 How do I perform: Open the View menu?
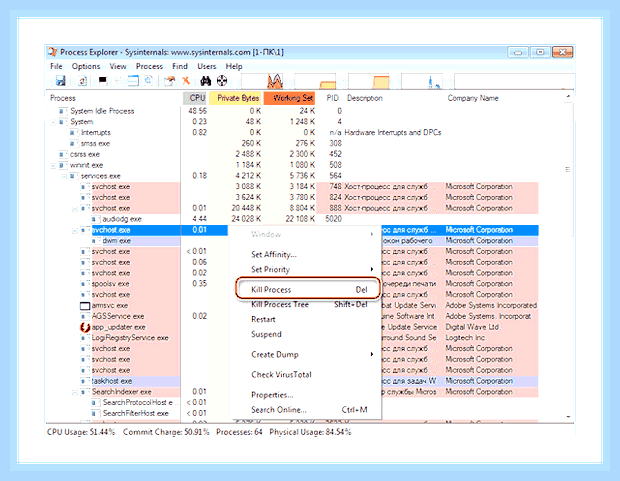[x=118, y=66]
